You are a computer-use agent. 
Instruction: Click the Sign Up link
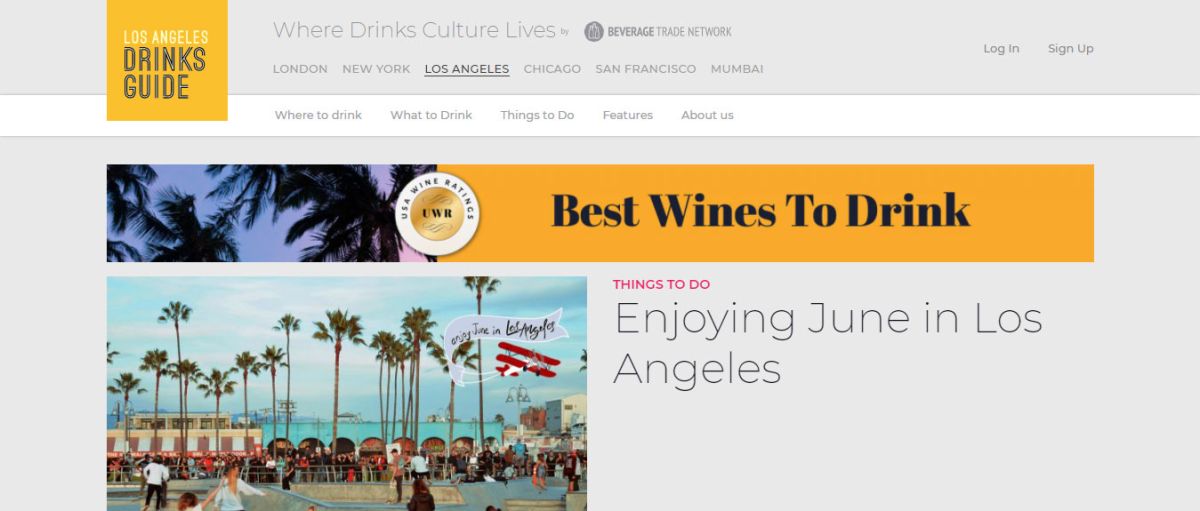click(x=1071, y=48)
